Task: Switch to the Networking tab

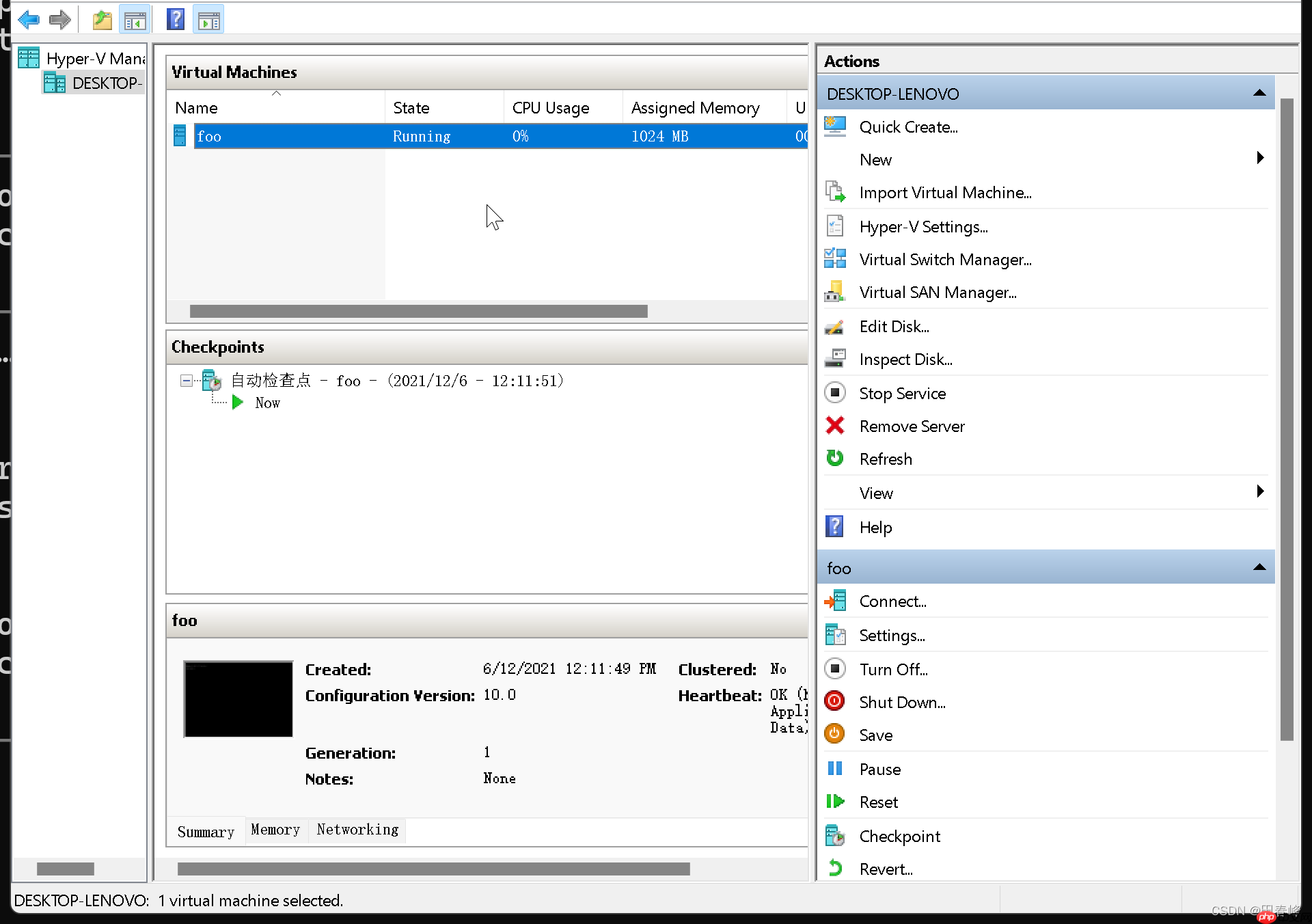Action: point(357,830)
